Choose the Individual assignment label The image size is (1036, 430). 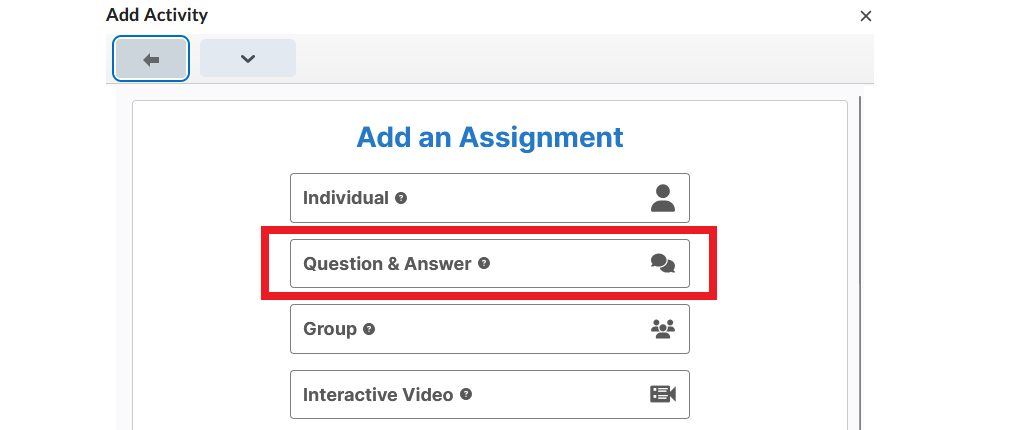(346, 197)
